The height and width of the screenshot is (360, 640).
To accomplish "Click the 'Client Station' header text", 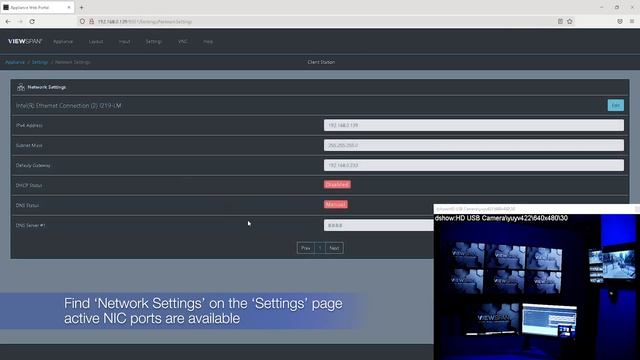I will (x=321, y=62).
